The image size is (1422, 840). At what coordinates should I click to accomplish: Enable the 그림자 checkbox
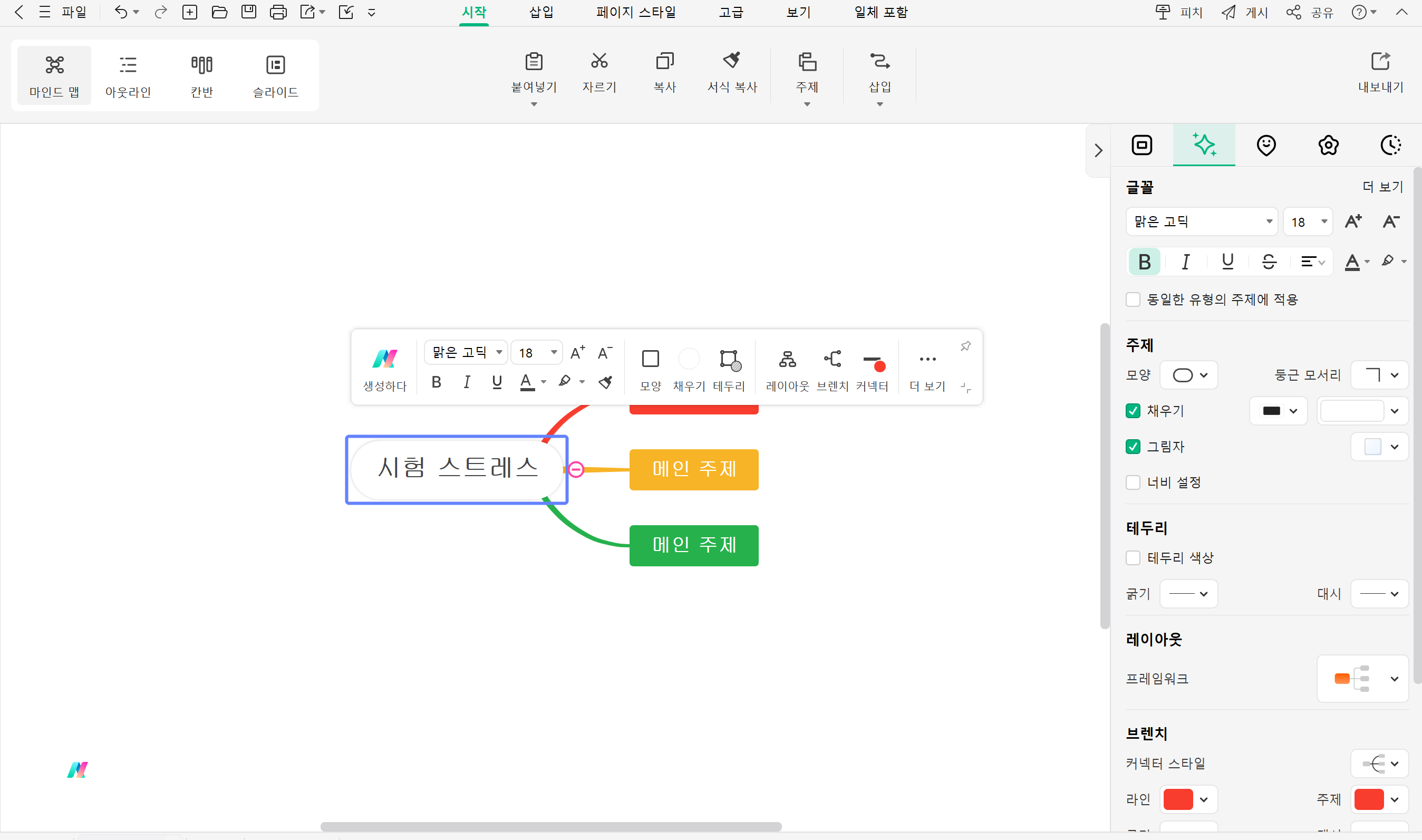click(1132, 447)
